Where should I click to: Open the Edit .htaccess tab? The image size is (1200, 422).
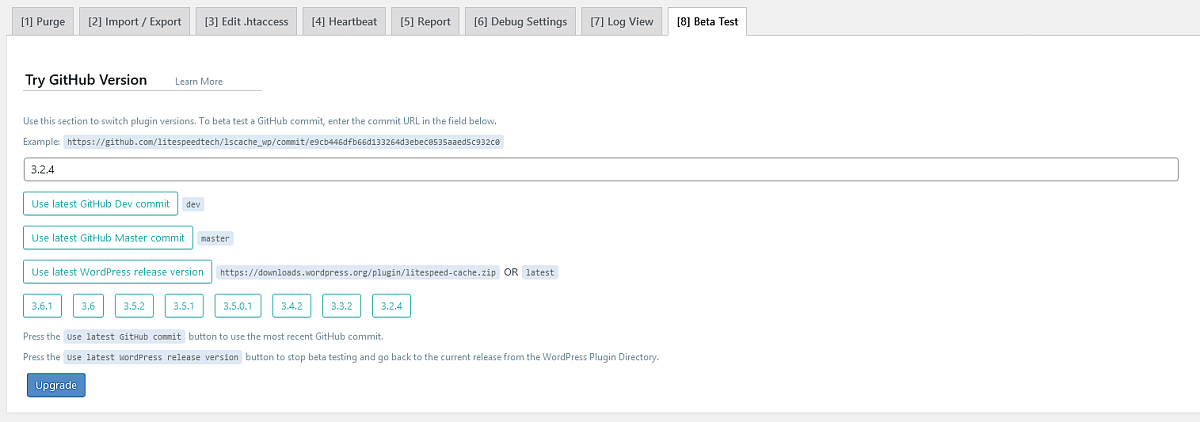[245, 21]
